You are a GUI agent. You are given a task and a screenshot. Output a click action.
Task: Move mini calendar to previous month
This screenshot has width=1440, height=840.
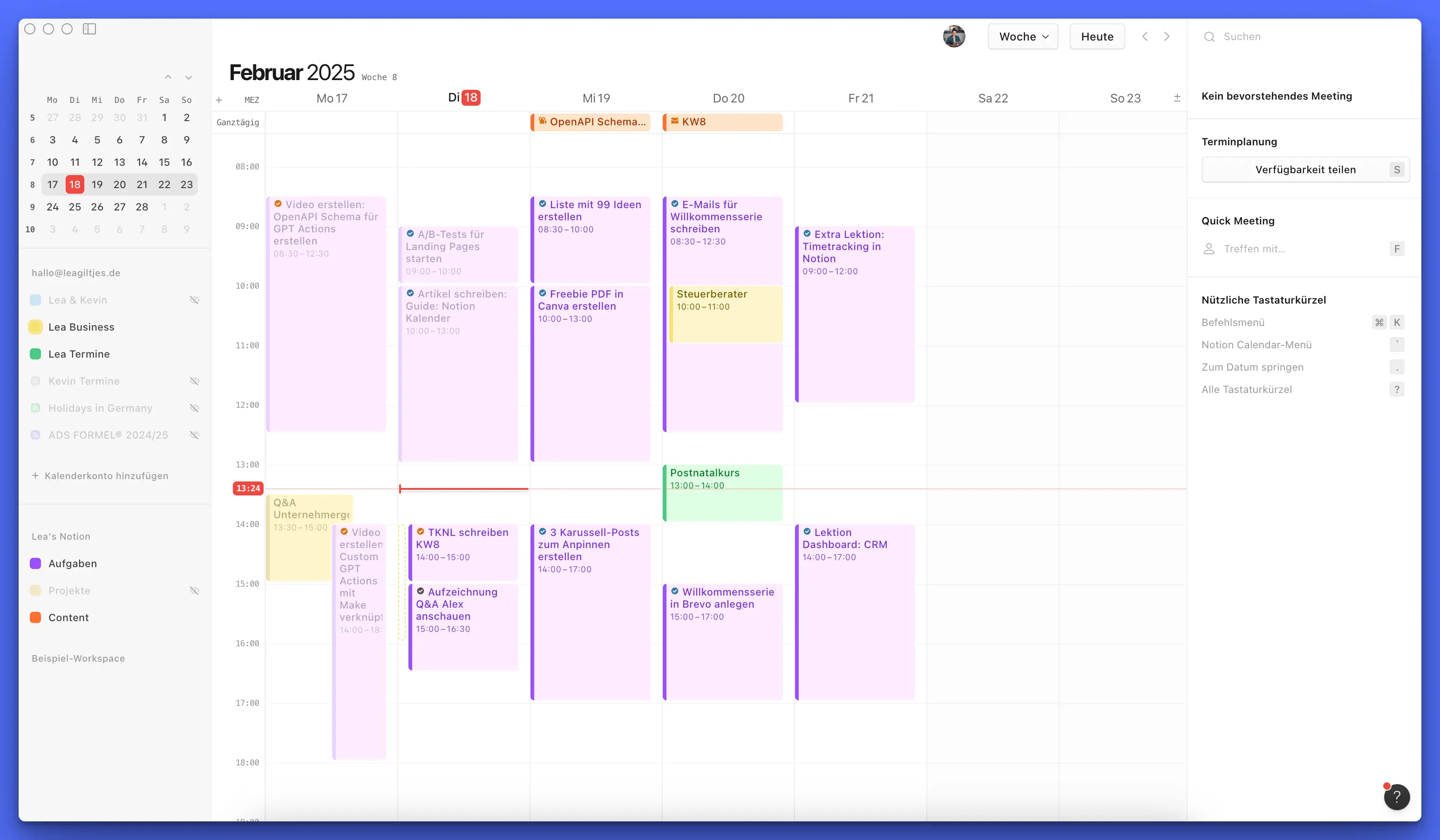click(168, 77)
